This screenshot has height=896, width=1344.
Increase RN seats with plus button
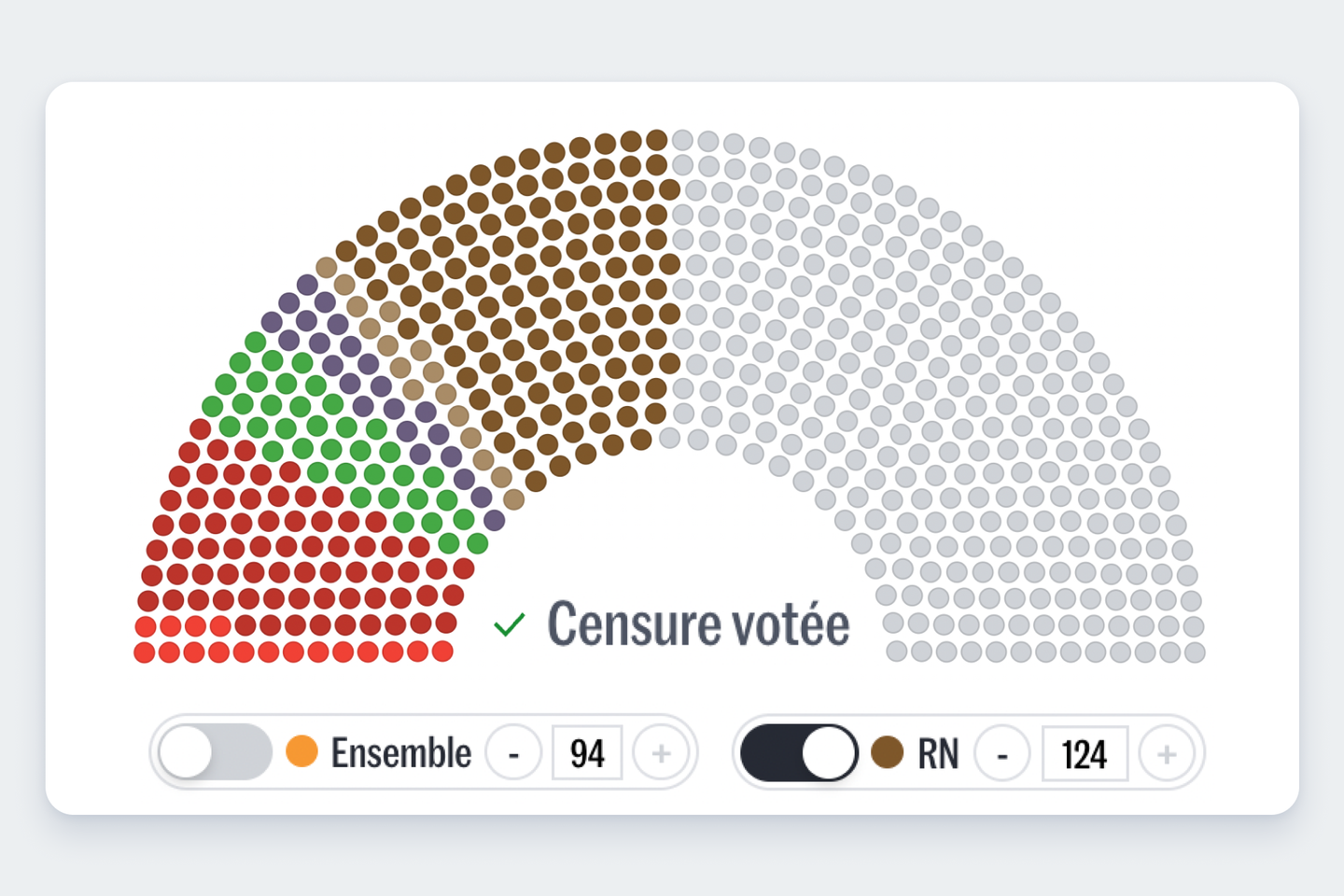(x=1167, y=752)
